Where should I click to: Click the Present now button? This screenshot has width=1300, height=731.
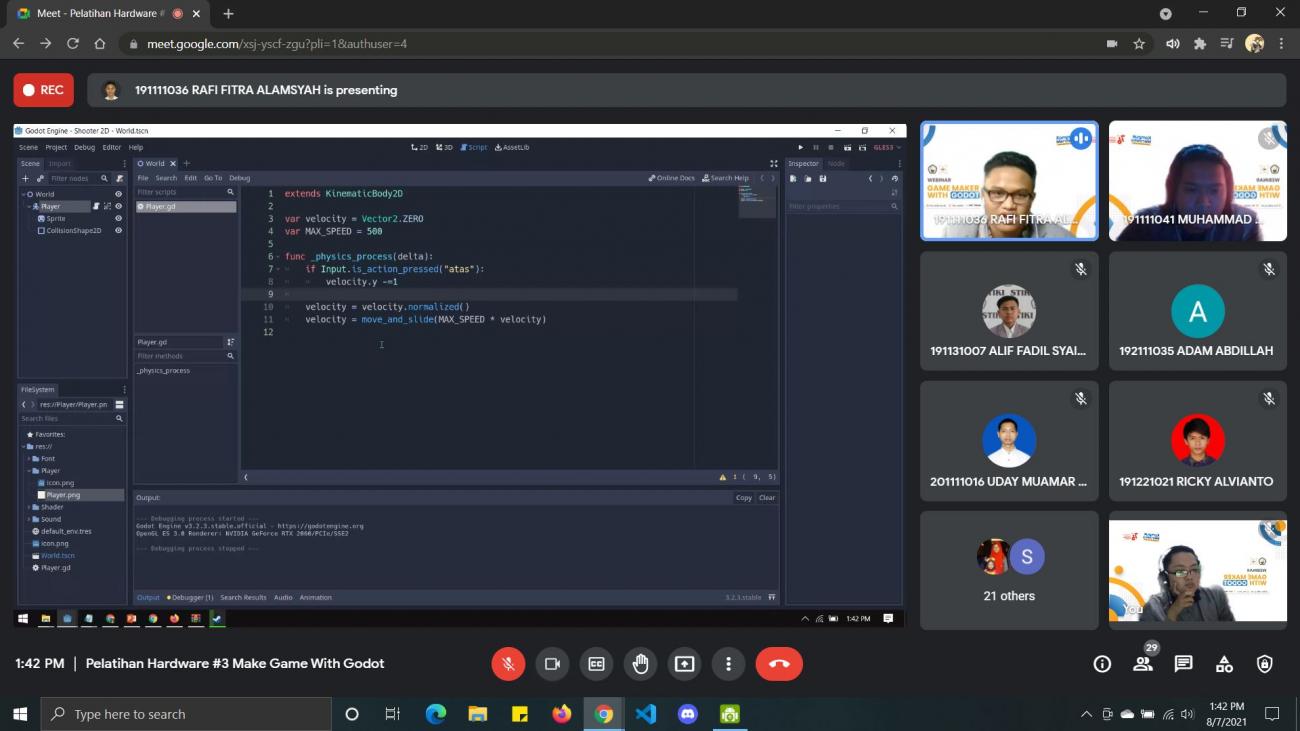coord(684,664)
